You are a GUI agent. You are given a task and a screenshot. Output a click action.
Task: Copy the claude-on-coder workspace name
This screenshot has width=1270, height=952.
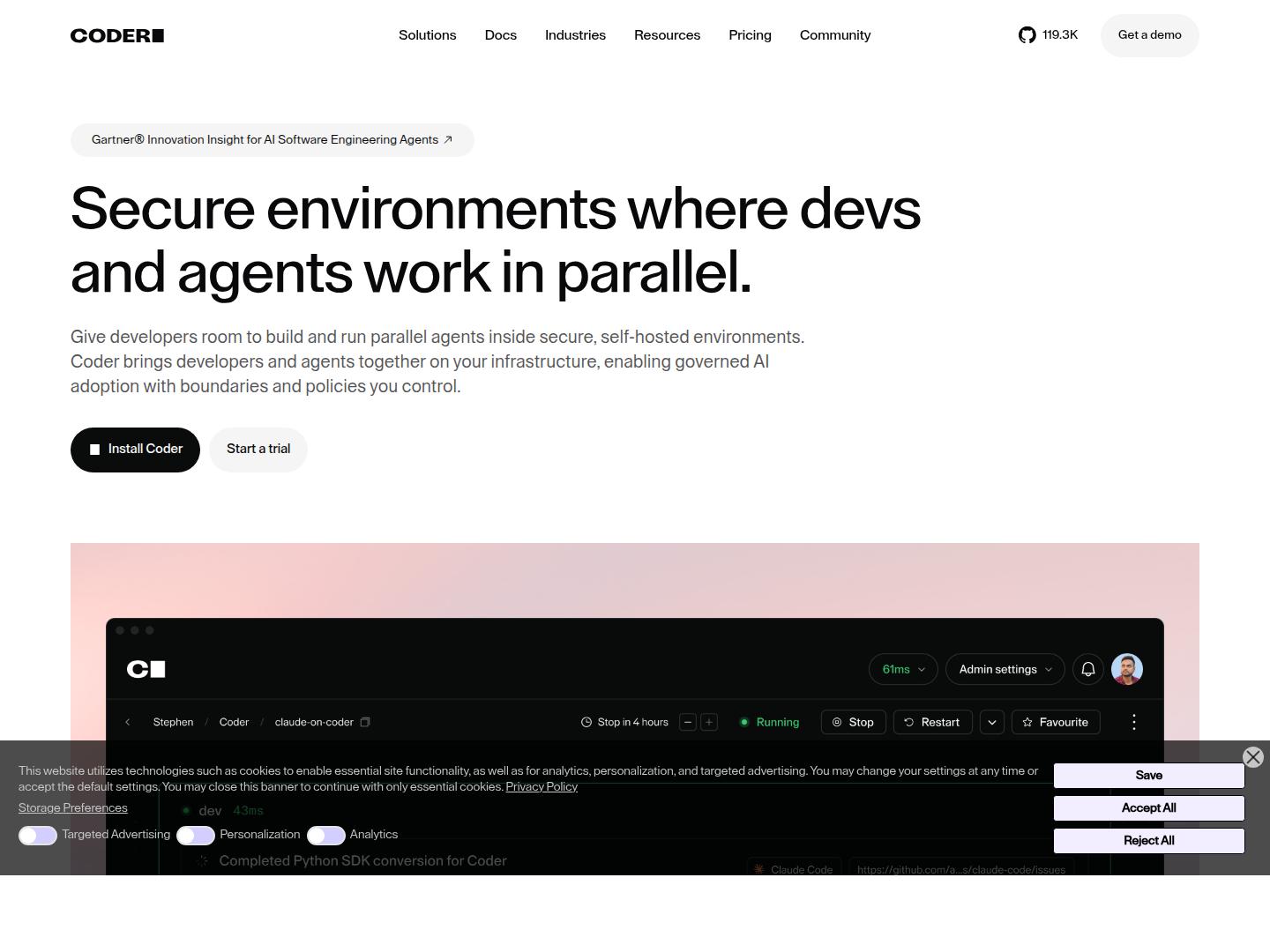pyautogui.click(x=365, y=722)
